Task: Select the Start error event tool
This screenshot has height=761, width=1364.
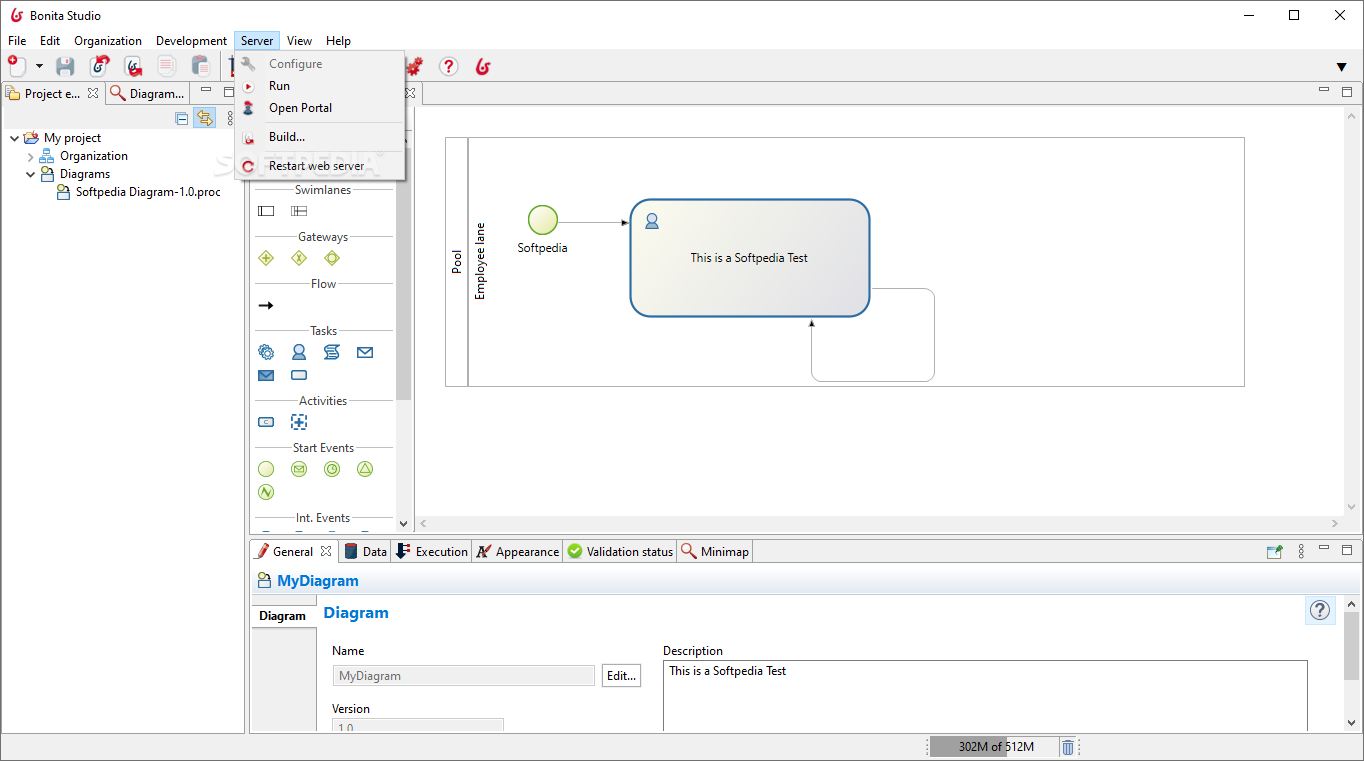Action: click(266, 492)
